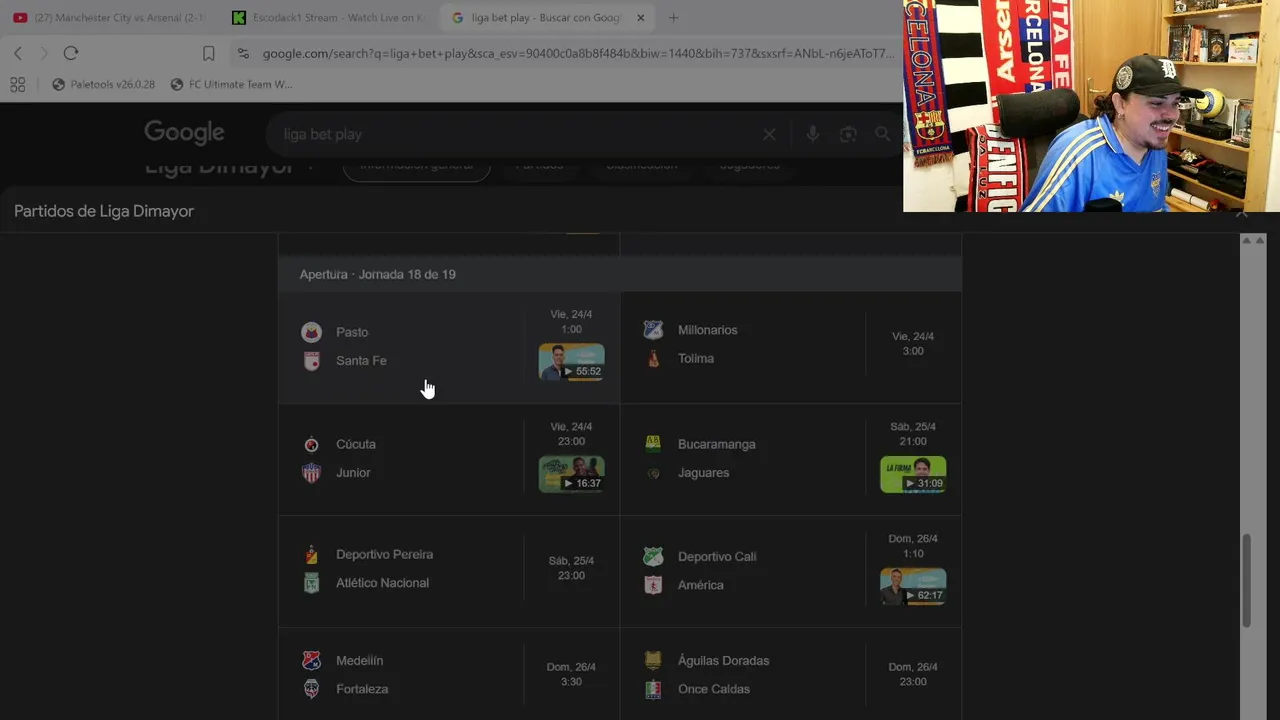This screenshot has height=720, width=1280.
Task: Click the América team crest
Action: pyautogui.click(x=653, y=585)
